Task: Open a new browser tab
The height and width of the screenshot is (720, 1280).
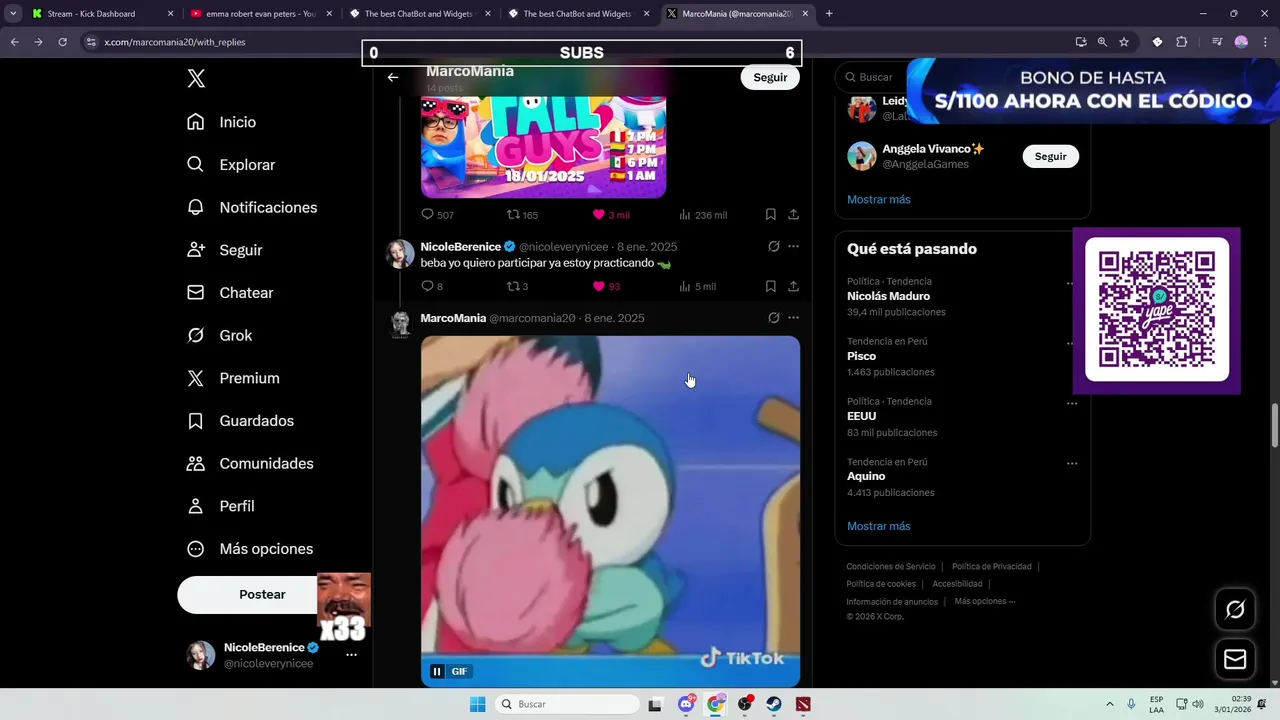Action: (x=829, y=14)
